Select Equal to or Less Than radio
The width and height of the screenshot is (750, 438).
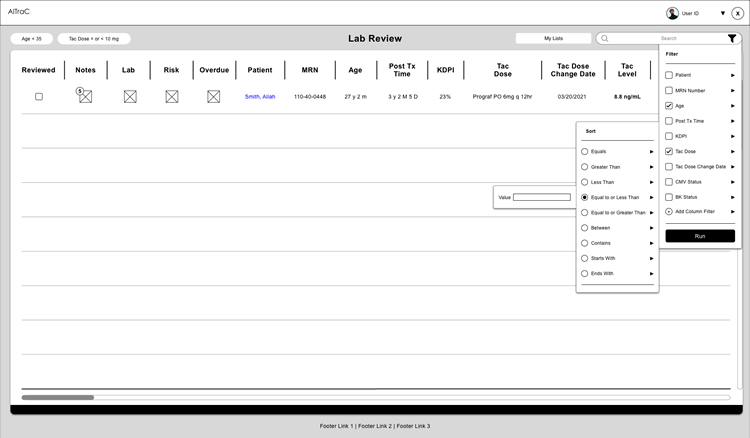[585, 197]
